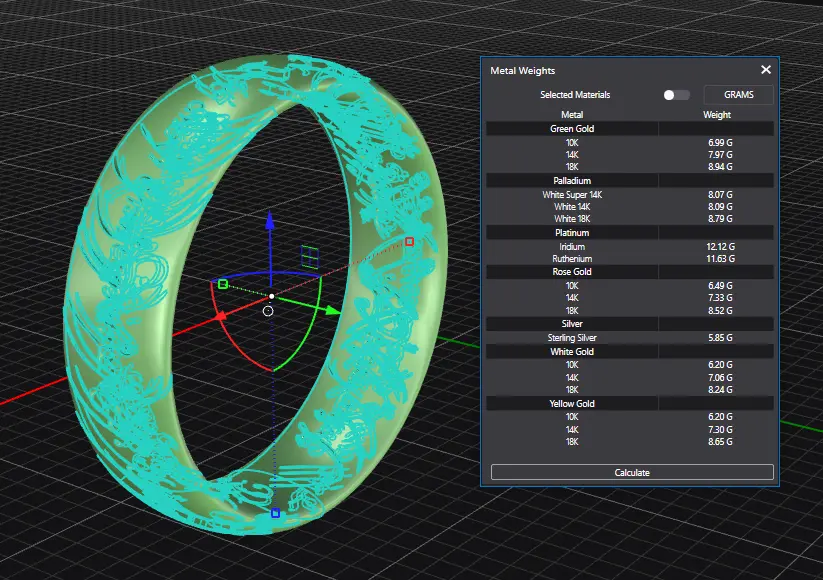The image size is (823, 580).
Task: Select the blue square scale handle at ring bottom
Action: click(x=275, y=513)
